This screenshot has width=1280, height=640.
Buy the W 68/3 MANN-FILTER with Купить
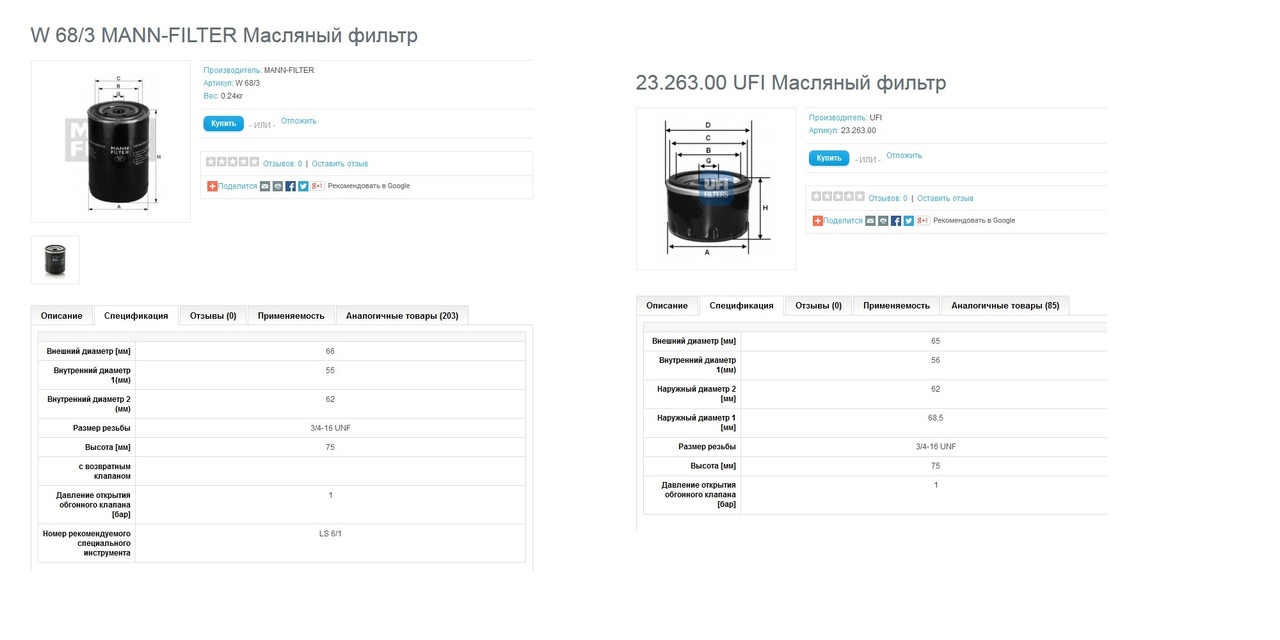(223, 124)
